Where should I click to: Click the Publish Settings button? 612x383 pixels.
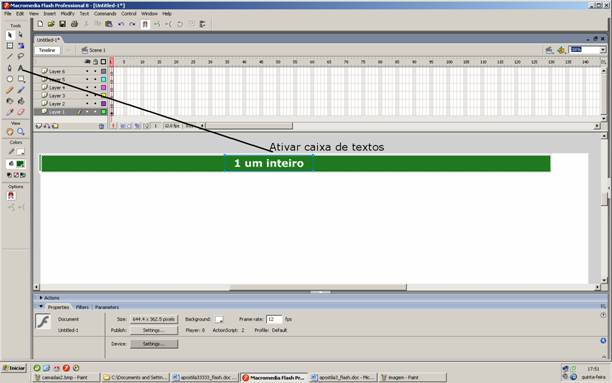point(154,330)
